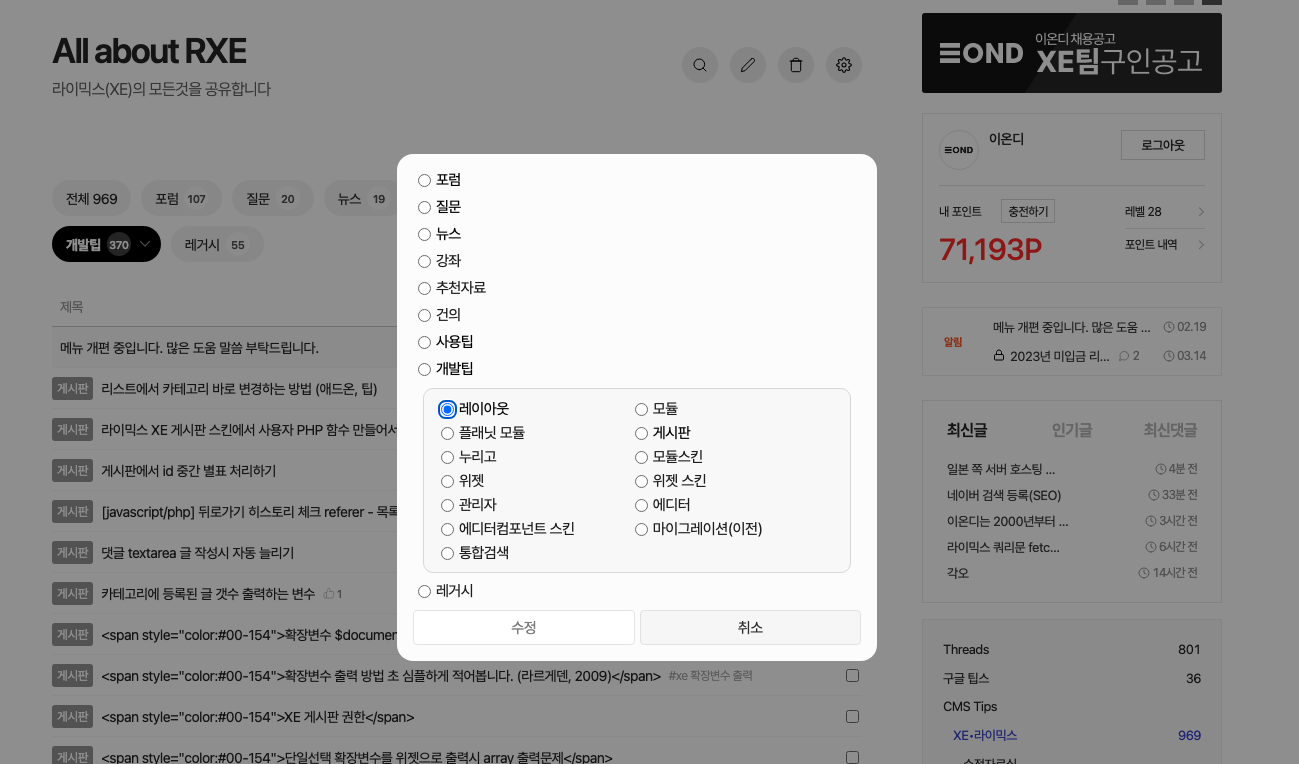Select the 포럼 radio option

coord(424,180)
